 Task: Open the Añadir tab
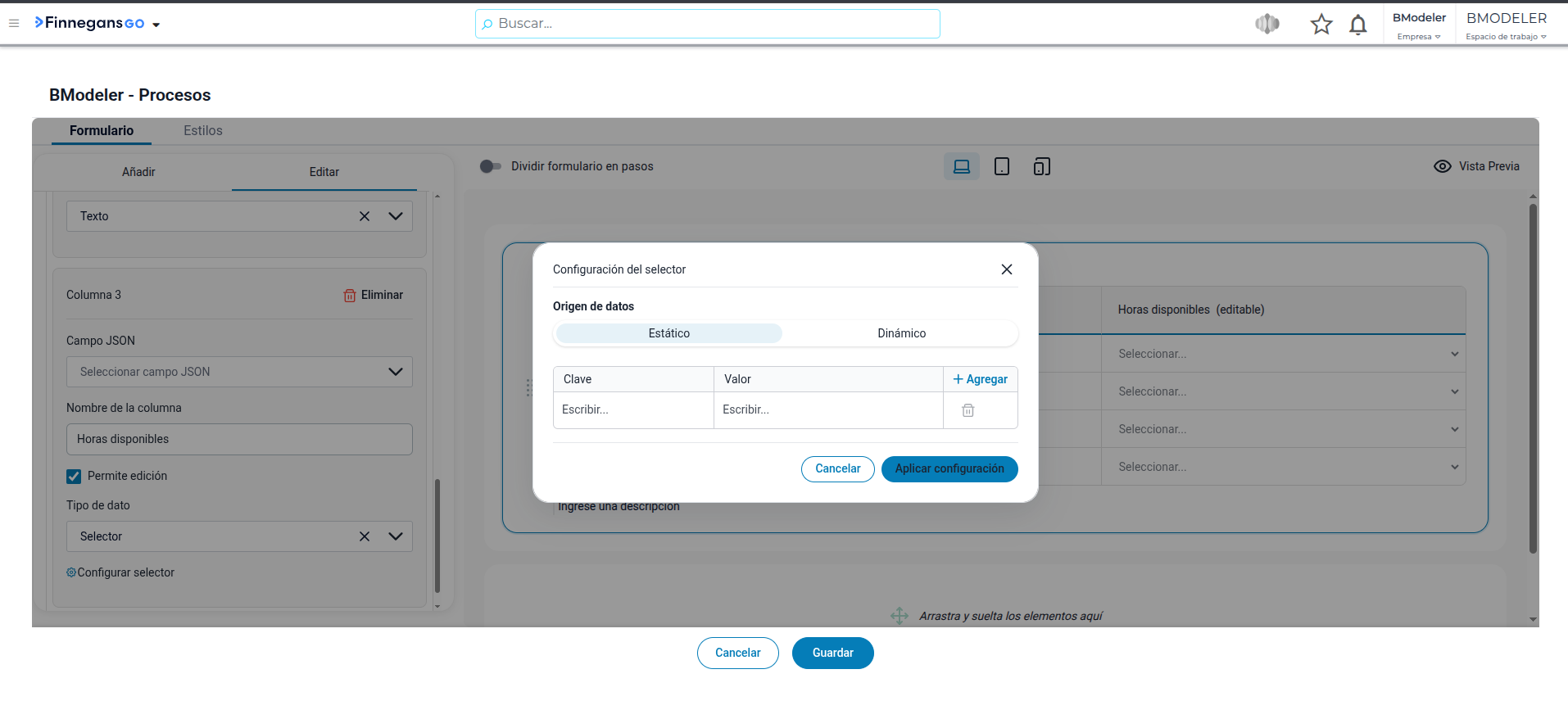(x=138, y=172)
